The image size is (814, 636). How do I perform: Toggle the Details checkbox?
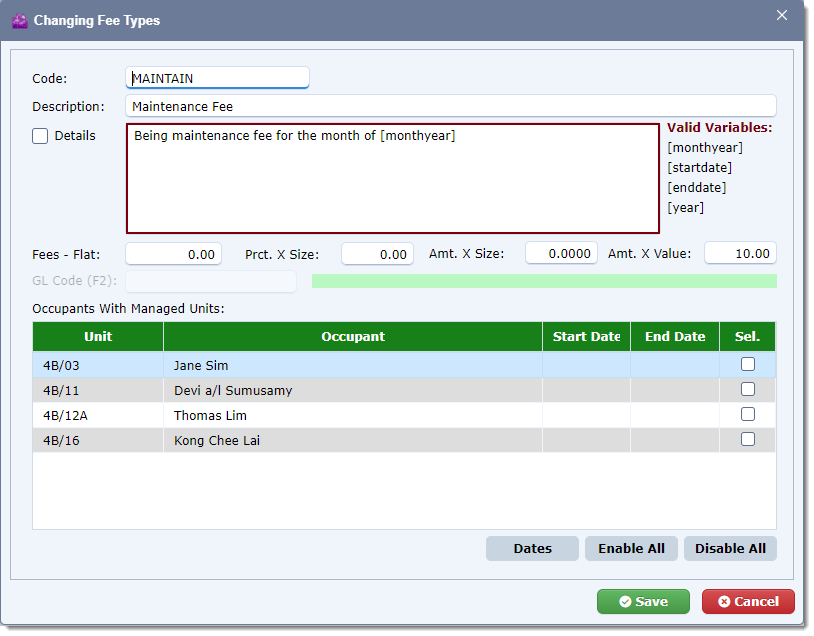coord(40,136)
